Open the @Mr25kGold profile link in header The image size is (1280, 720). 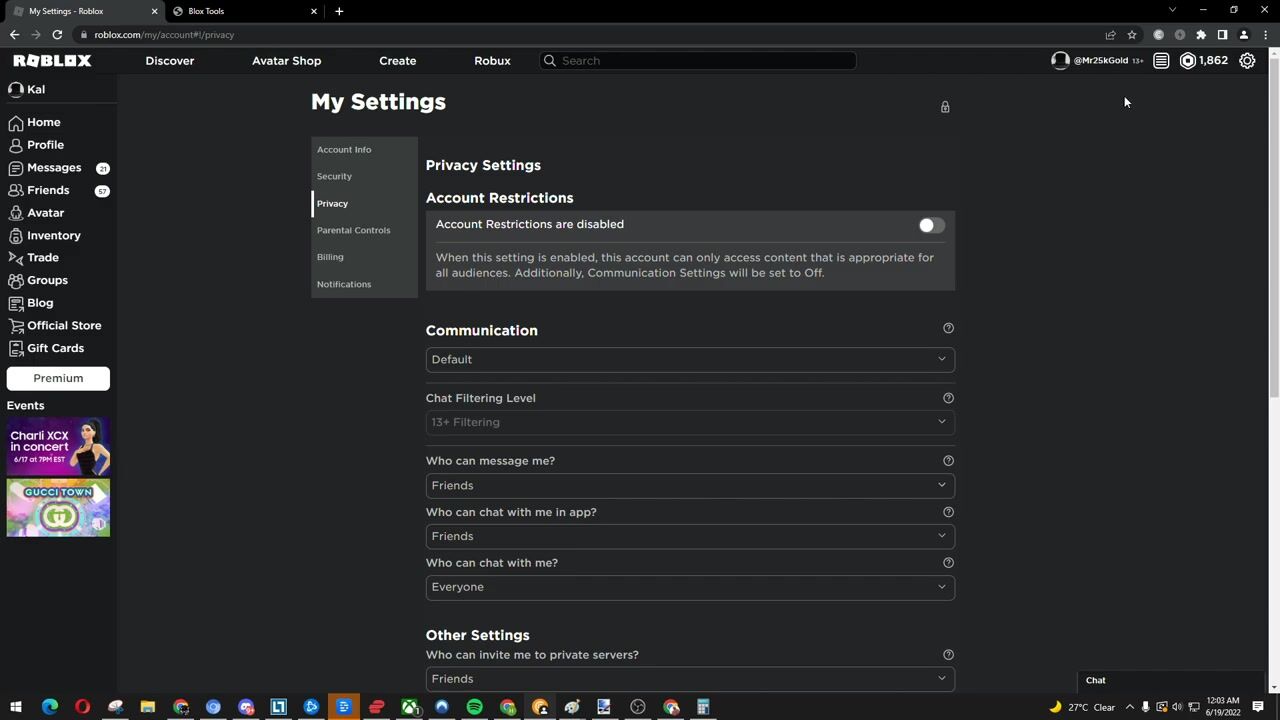tap(1096, 61)
